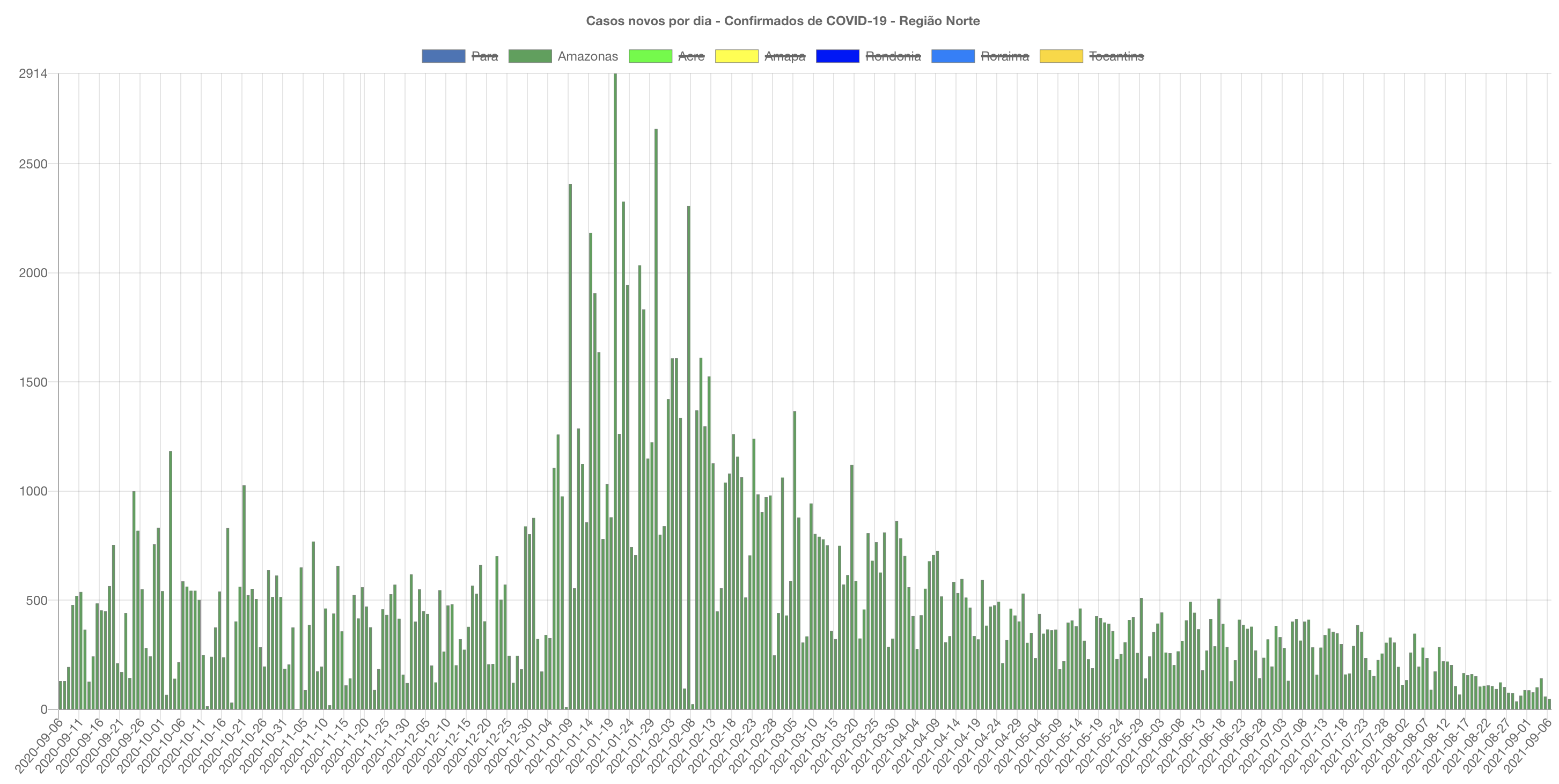Click the yellow Amapa legend swatch

click(x=736, y=56)
